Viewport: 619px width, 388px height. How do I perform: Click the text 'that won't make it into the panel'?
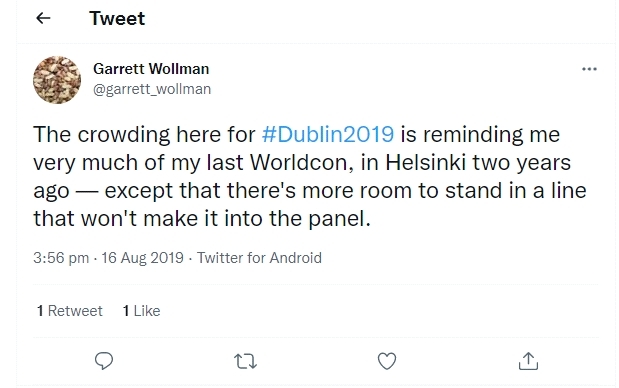tap(202, 218)
